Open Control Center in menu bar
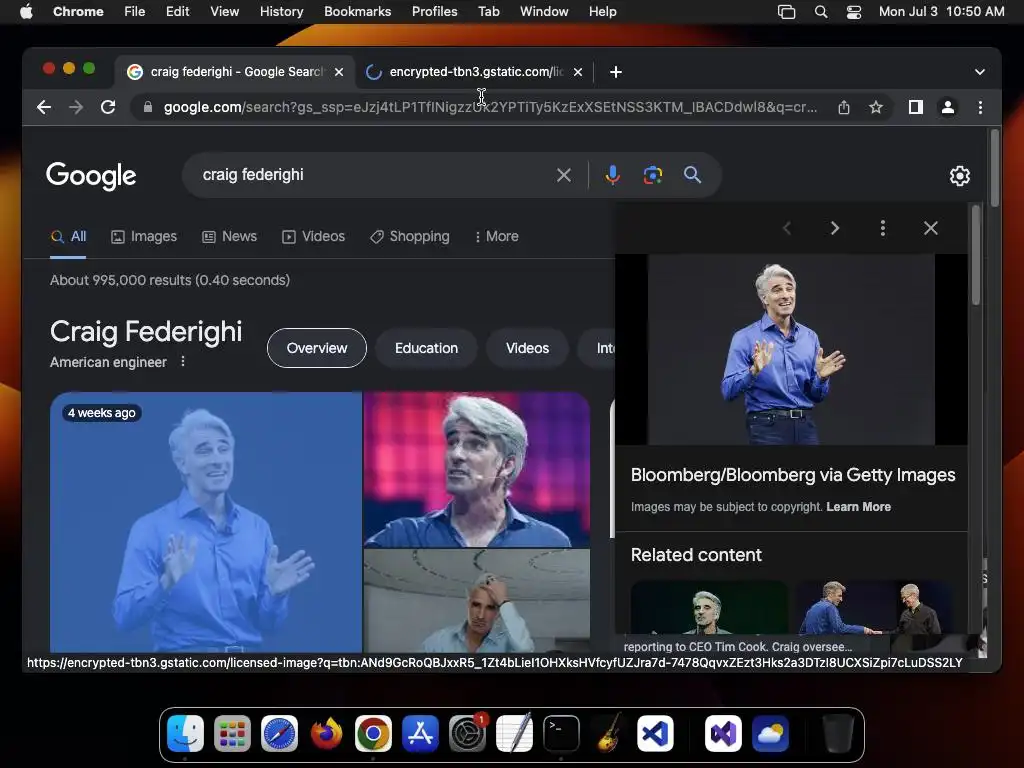This screenshot has width=1024, height=768. click(x=854, y=12)
